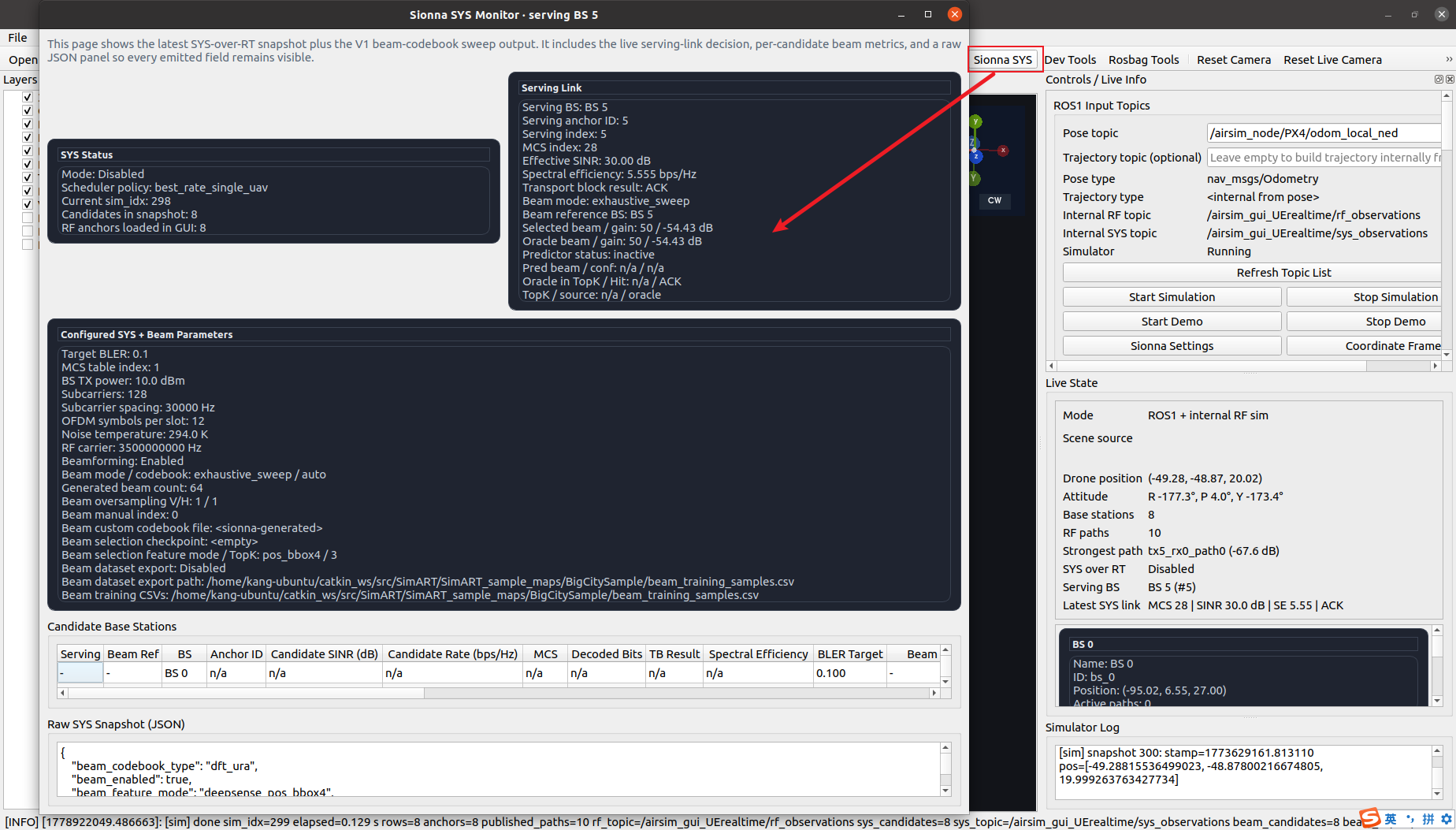The image size is (1456, 830).
Task: Click the red X axis on the camera gizmo
Action: click(1003, 151)
